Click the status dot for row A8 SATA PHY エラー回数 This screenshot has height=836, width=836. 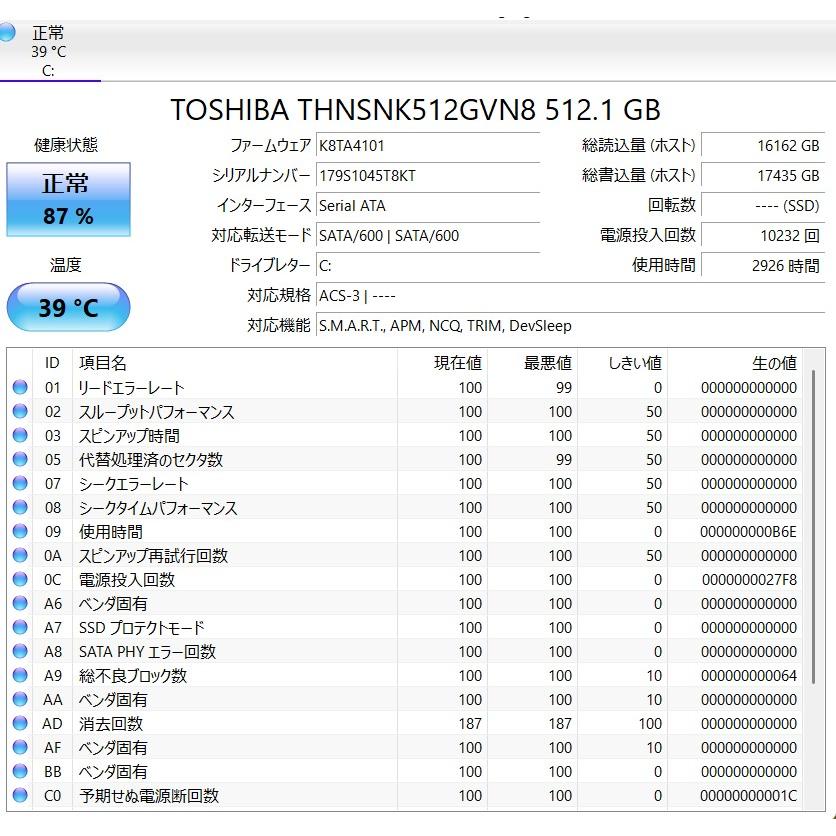click(20, 651)
